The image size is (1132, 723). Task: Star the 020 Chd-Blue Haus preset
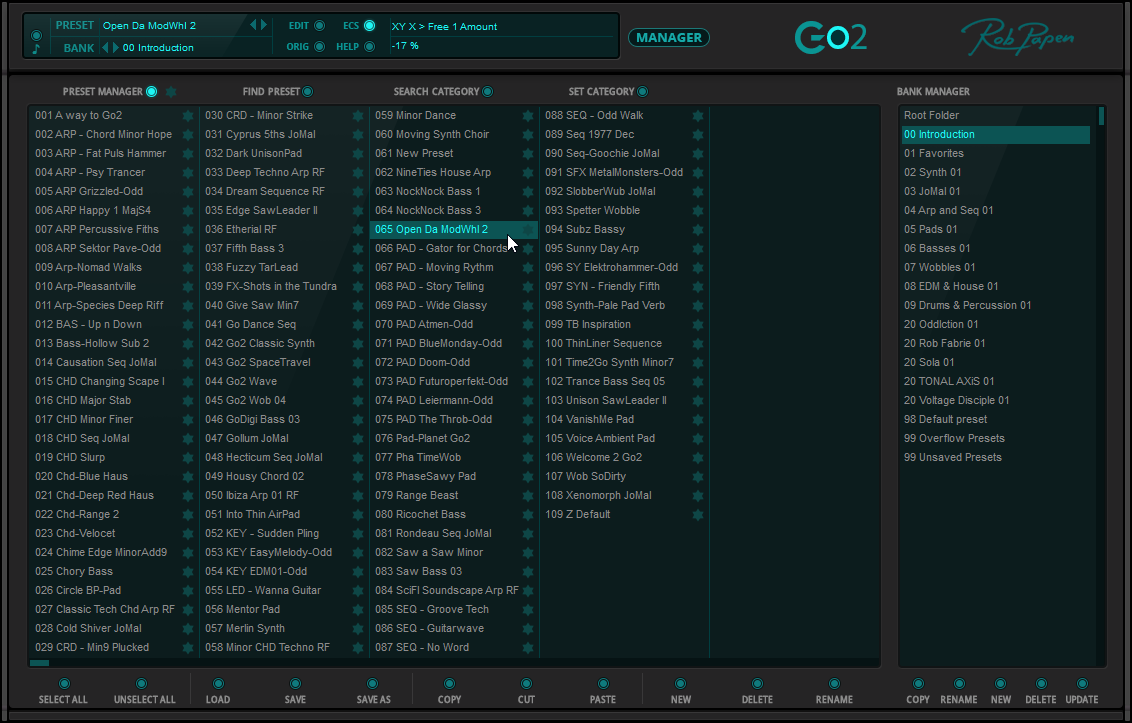(x=188, y=477)
